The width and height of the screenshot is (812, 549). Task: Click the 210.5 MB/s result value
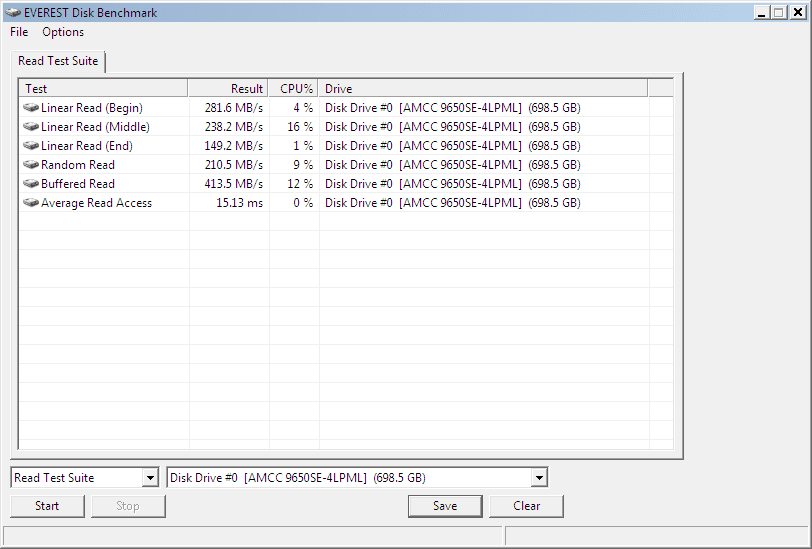[x=234, y=165]
